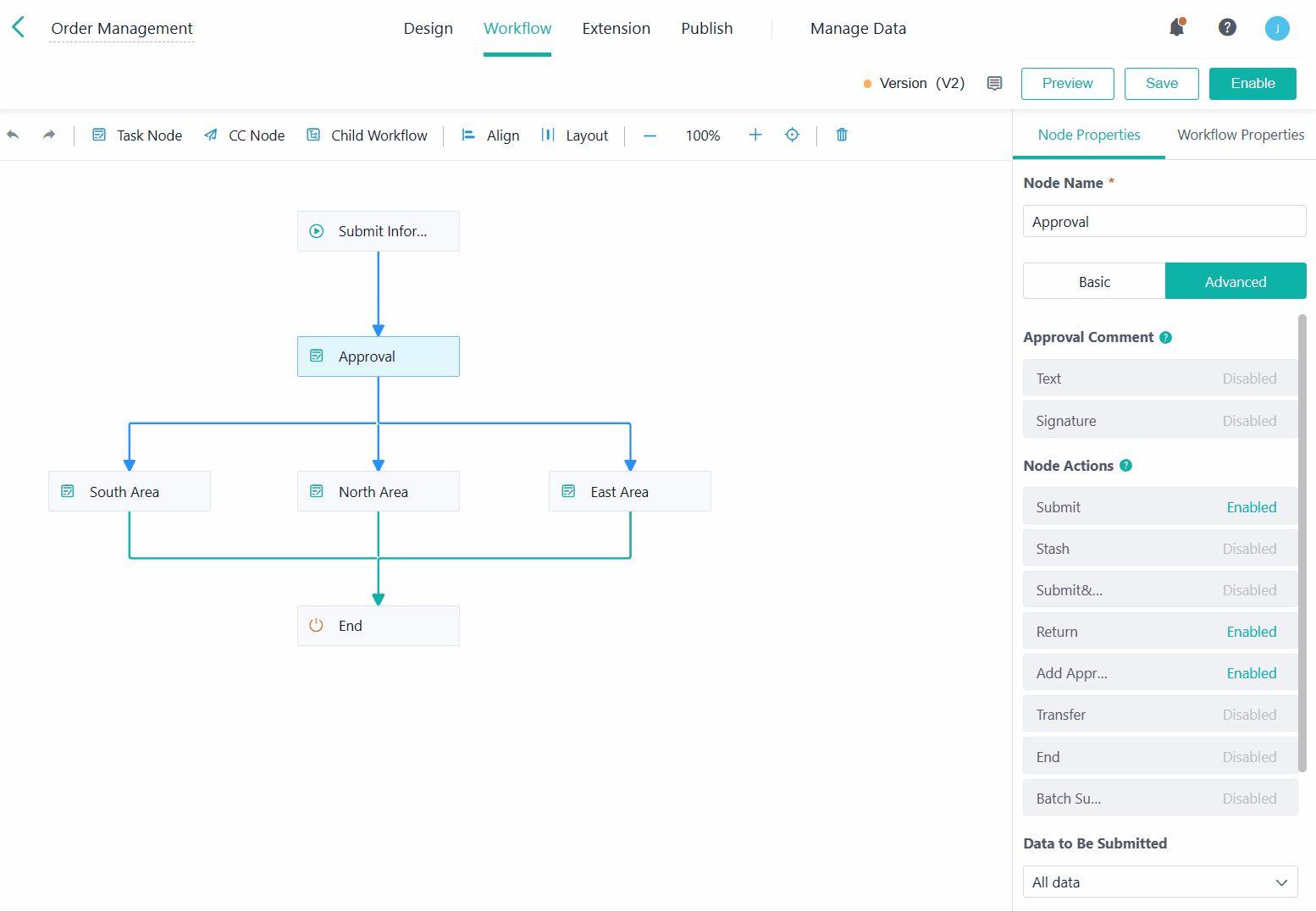The width and height of the screenshot is (1316, 912).
Task: Open the Align tool
Action: [x=489, y=135]
